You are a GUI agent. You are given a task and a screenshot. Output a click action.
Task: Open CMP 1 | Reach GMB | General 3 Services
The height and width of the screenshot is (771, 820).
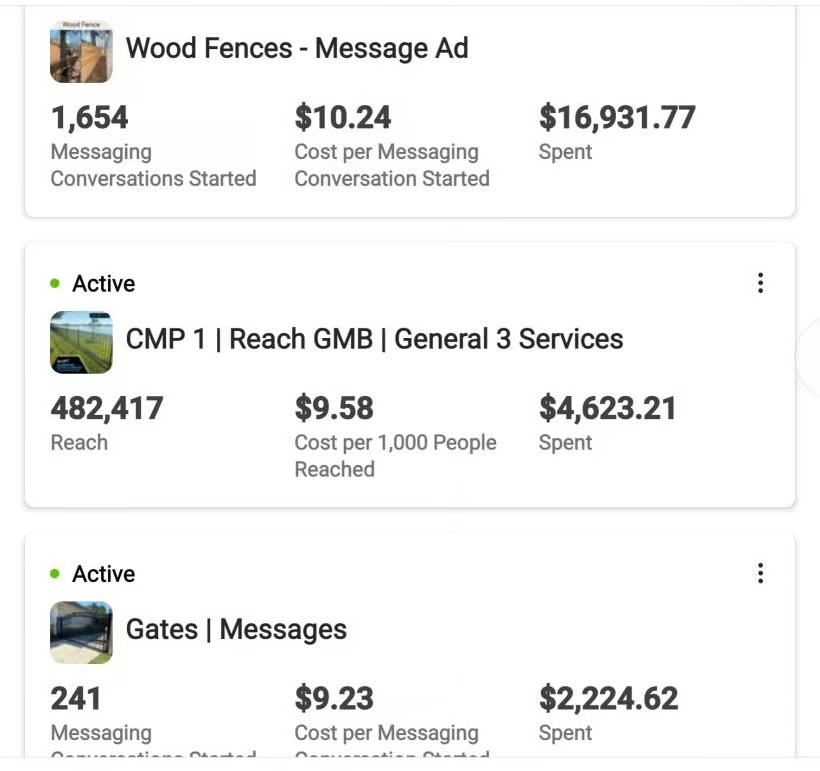374,339
